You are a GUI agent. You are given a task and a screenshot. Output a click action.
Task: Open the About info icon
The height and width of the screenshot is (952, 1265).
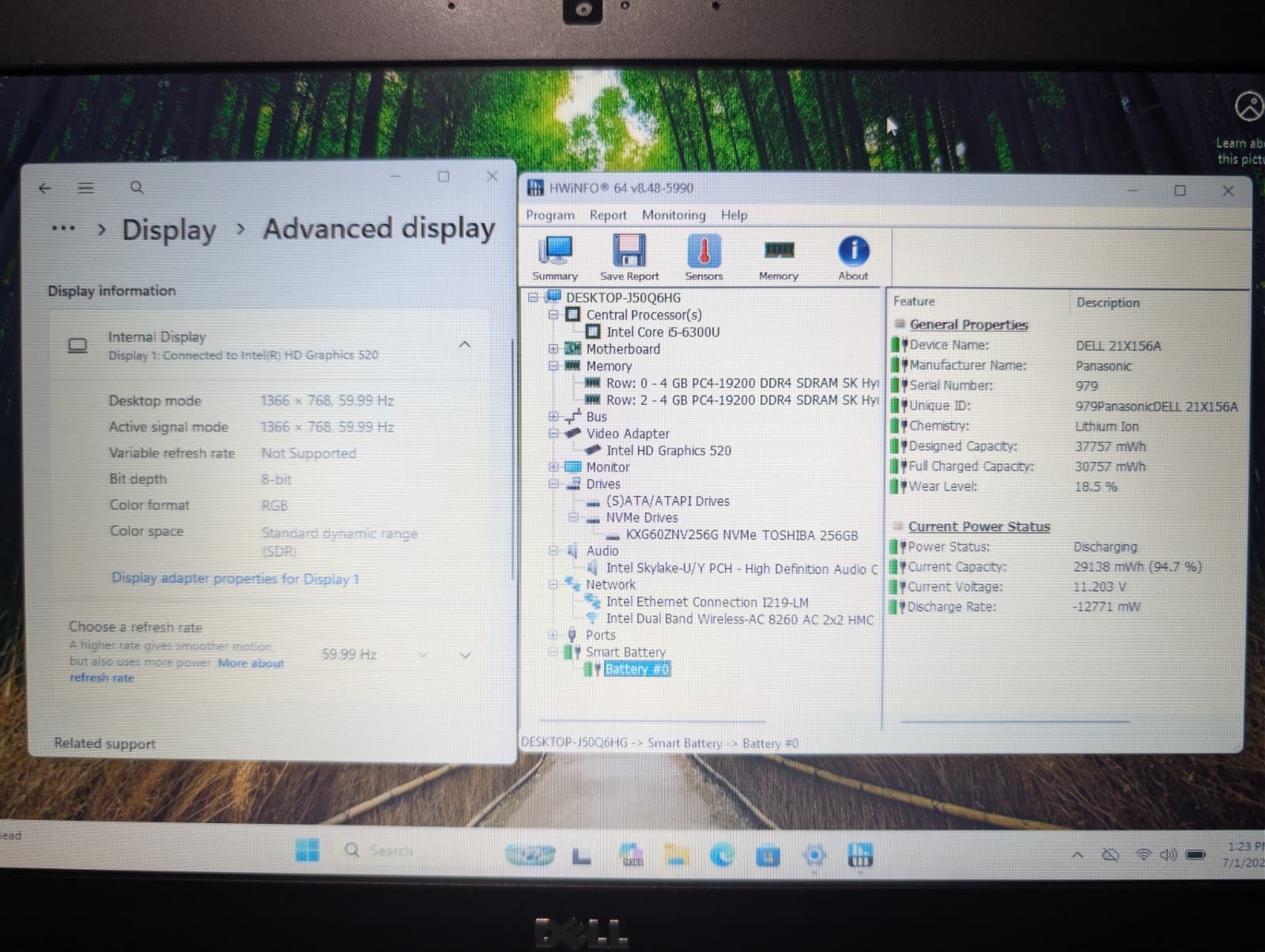click(853, 258)
